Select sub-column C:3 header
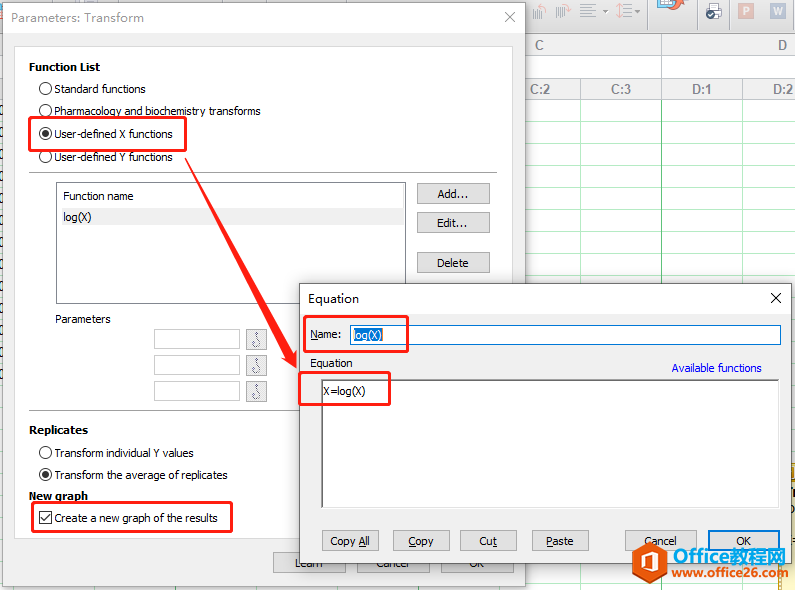Viewport: 795px width, 590px height. (x=621, y=89)
